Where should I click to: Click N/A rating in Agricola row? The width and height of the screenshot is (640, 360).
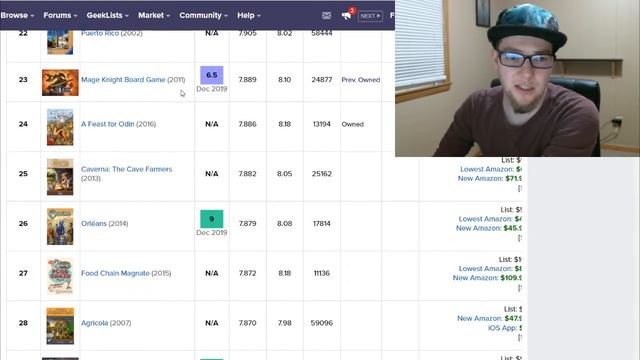click(211, 323)
